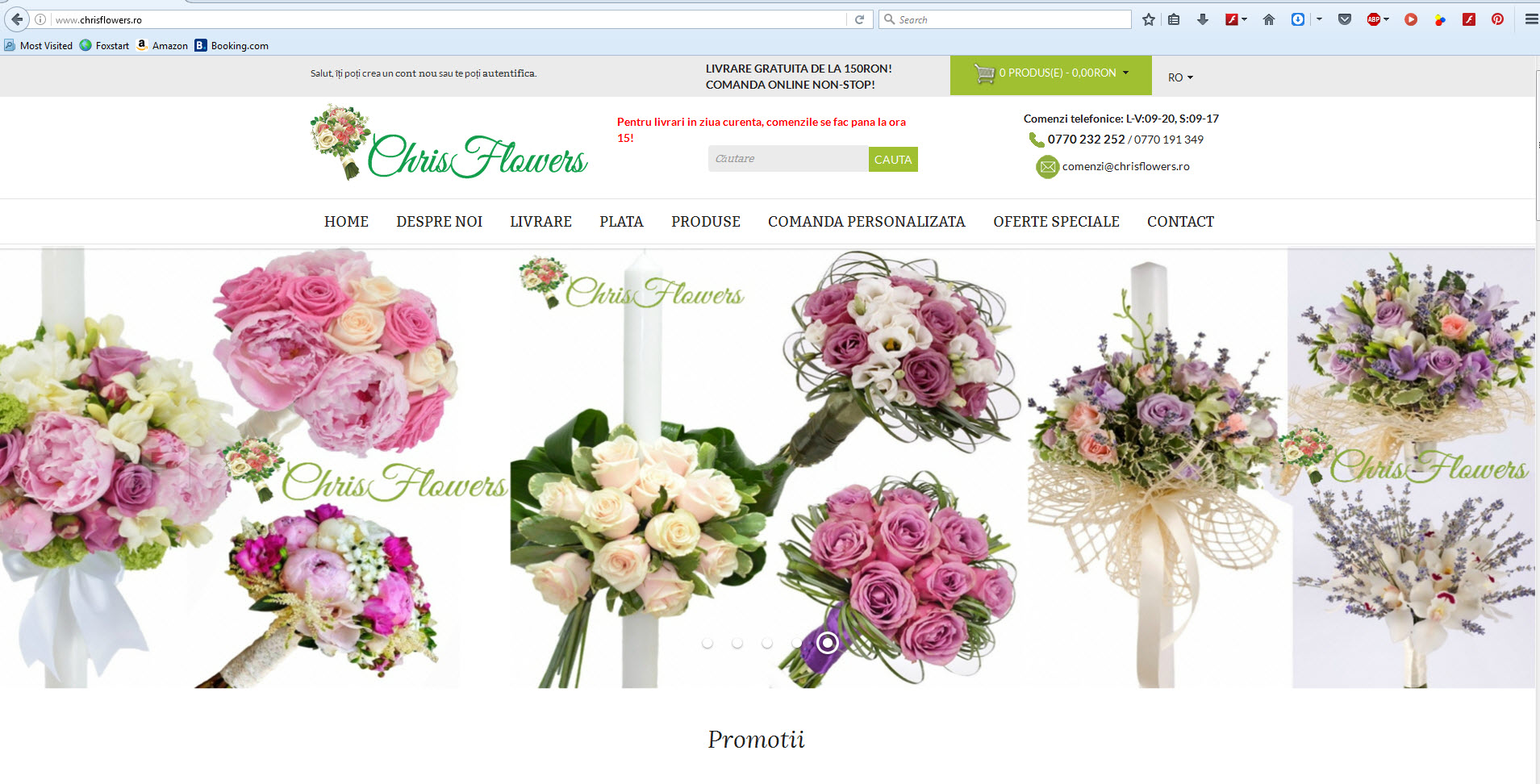Click the green phone icon
The image size is (1540, 784).
tap(1037, 140)
